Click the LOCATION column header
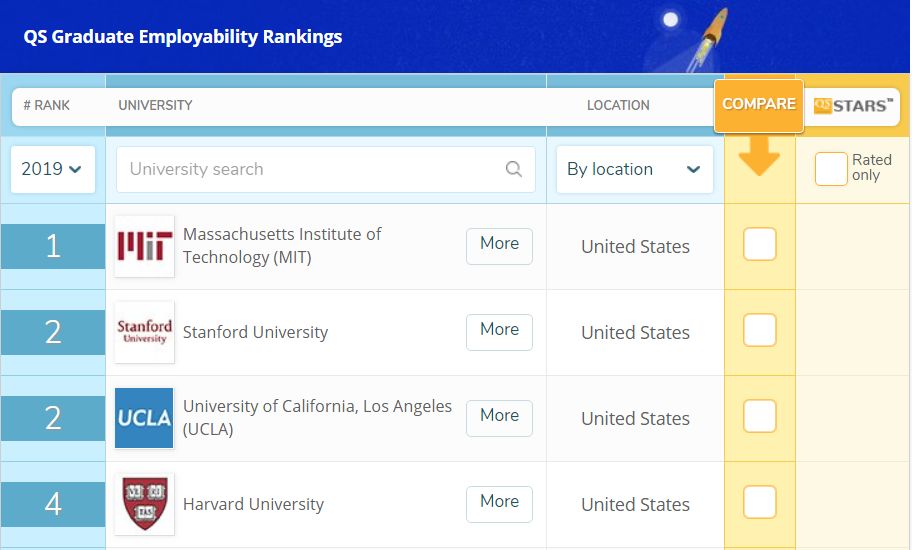 coord(618,105)
